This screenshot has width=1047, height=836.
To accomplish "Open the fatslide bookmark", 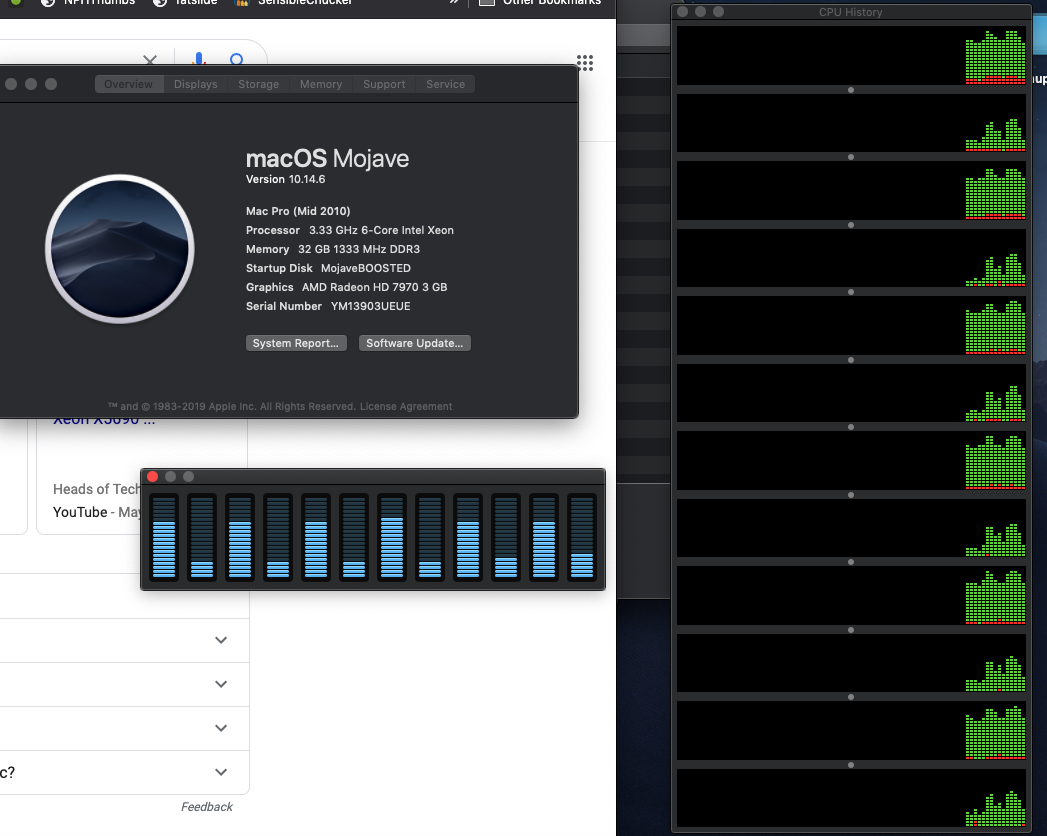I will point(185,3).
